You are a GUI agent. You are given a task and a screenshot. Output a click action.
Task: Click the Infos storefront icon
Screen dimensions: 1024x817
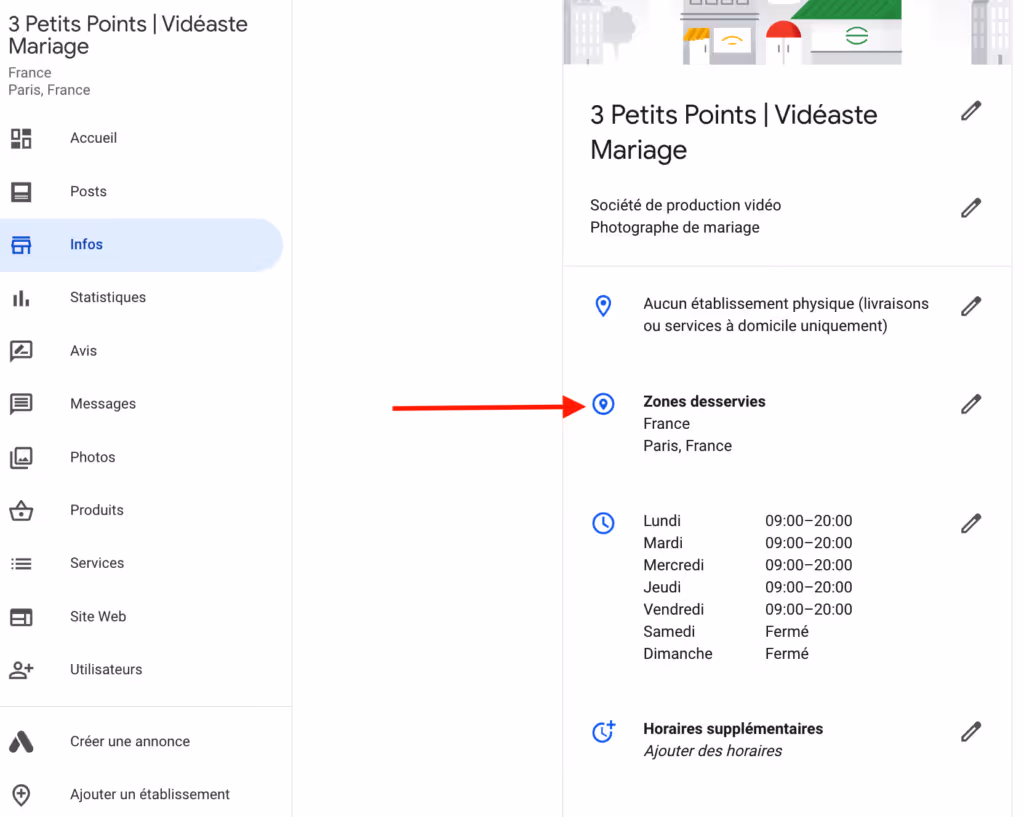[x=21, y=245]
